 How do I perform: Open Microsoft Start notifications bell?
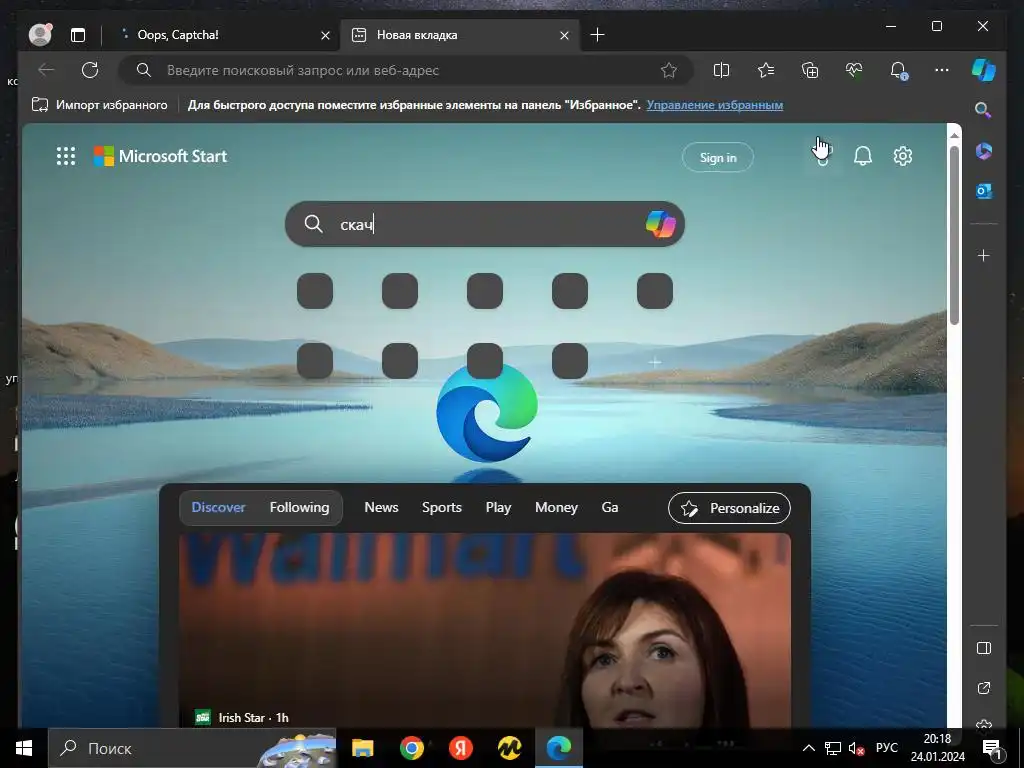[863, 156]
